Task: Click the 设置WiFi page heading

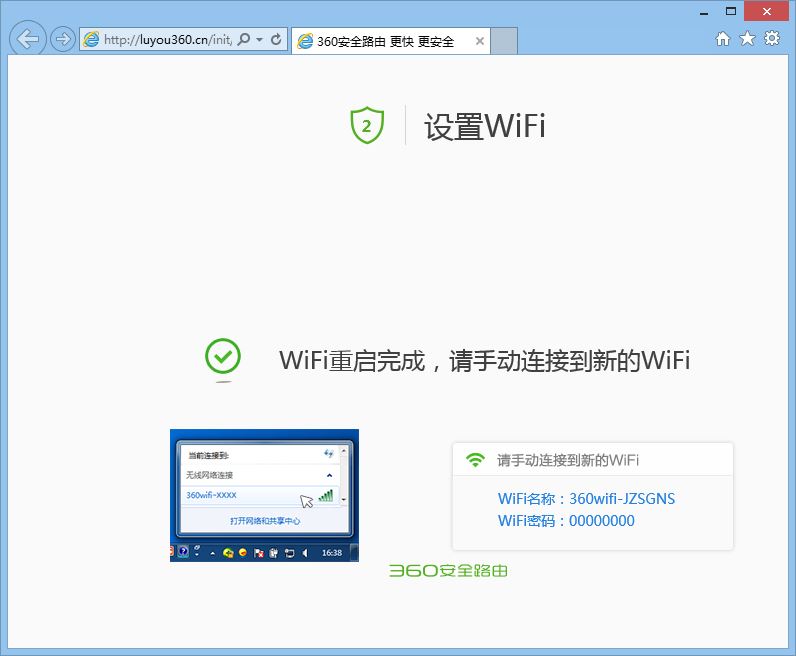Action: (x=485, y=126)
